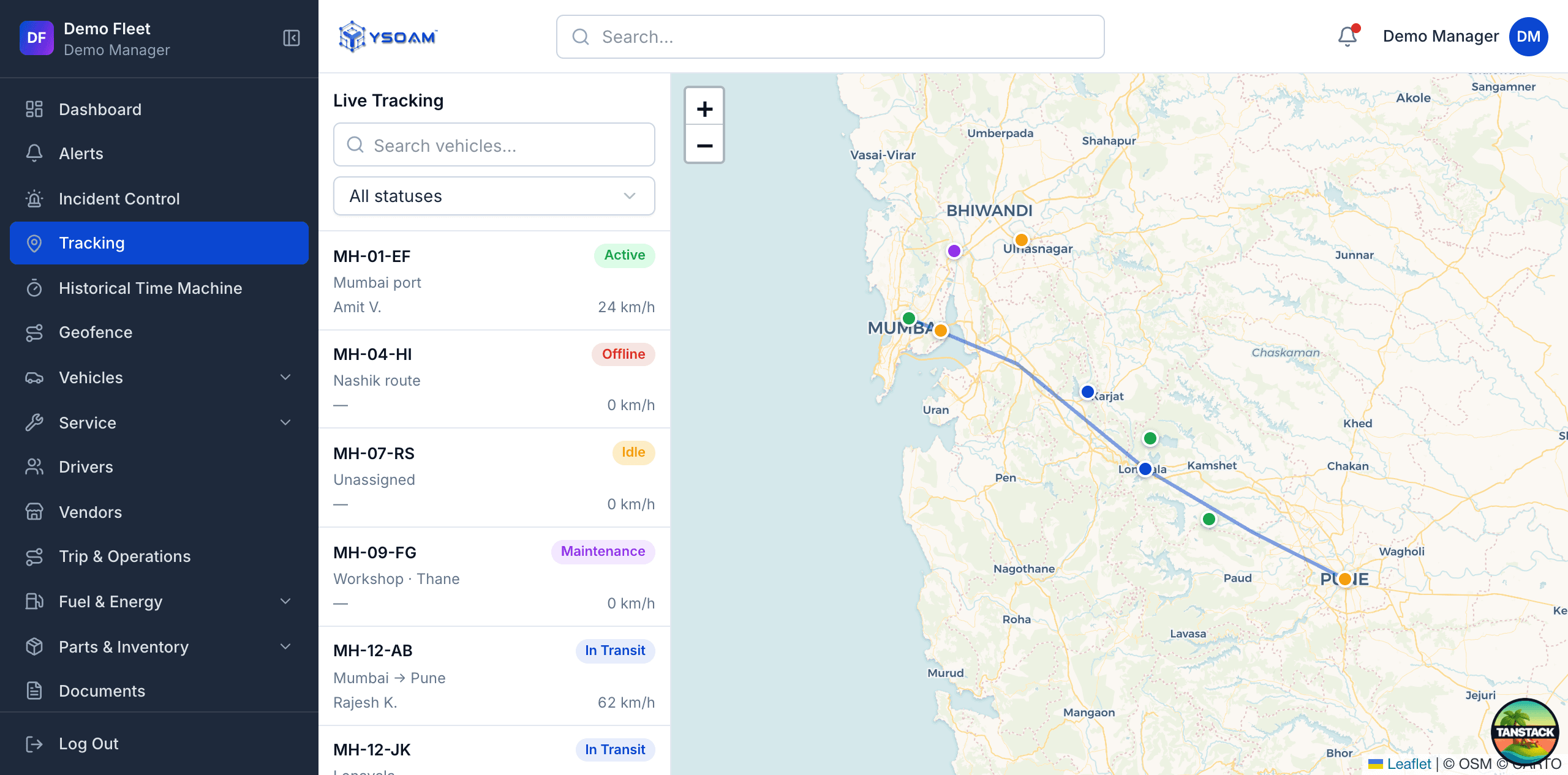Select vehicle MH-09-FG in list
The image size is (1568, 775).
[494, 577]
